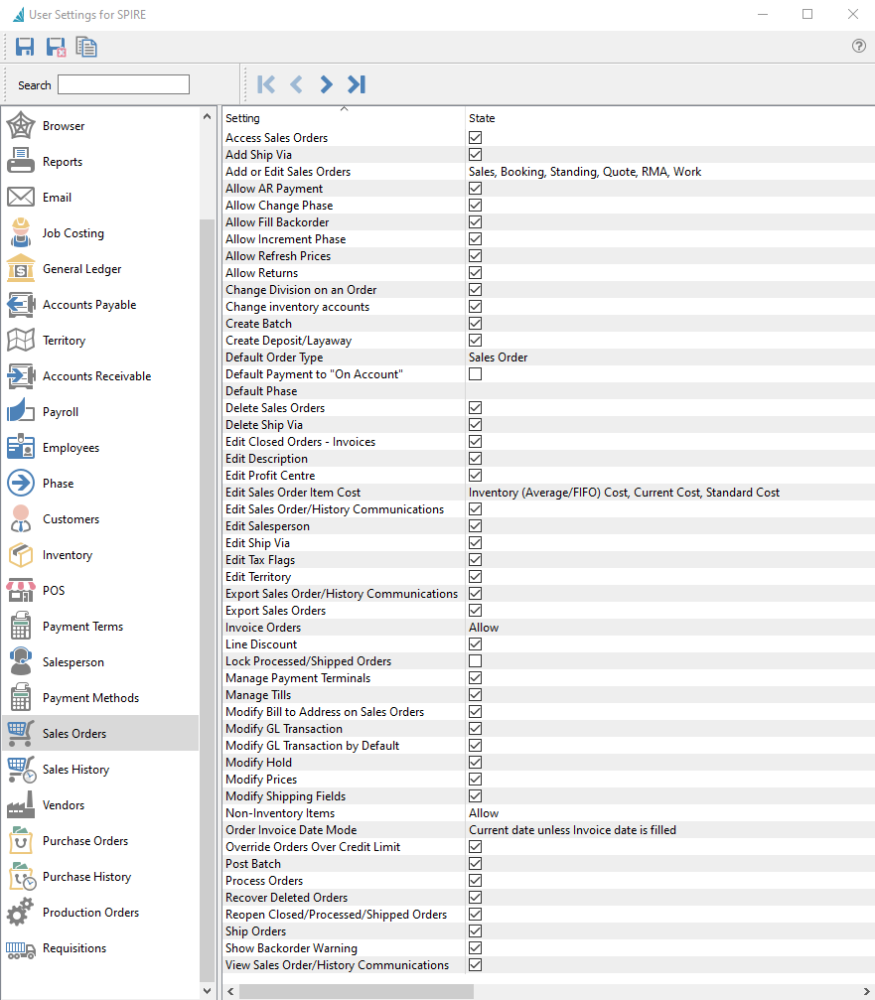The image size is (875, 1000).
Task: Open Territory map icon
Action: coord(20,341)
